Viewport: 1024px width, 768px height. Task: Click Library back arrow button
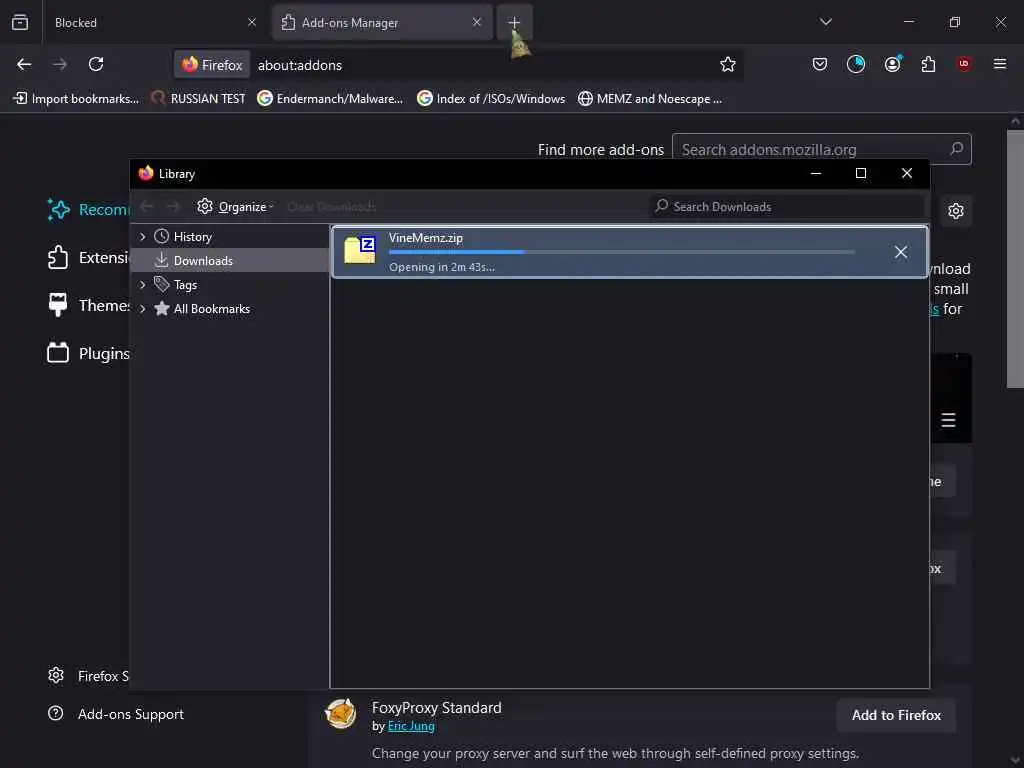(x=147, y=206)
